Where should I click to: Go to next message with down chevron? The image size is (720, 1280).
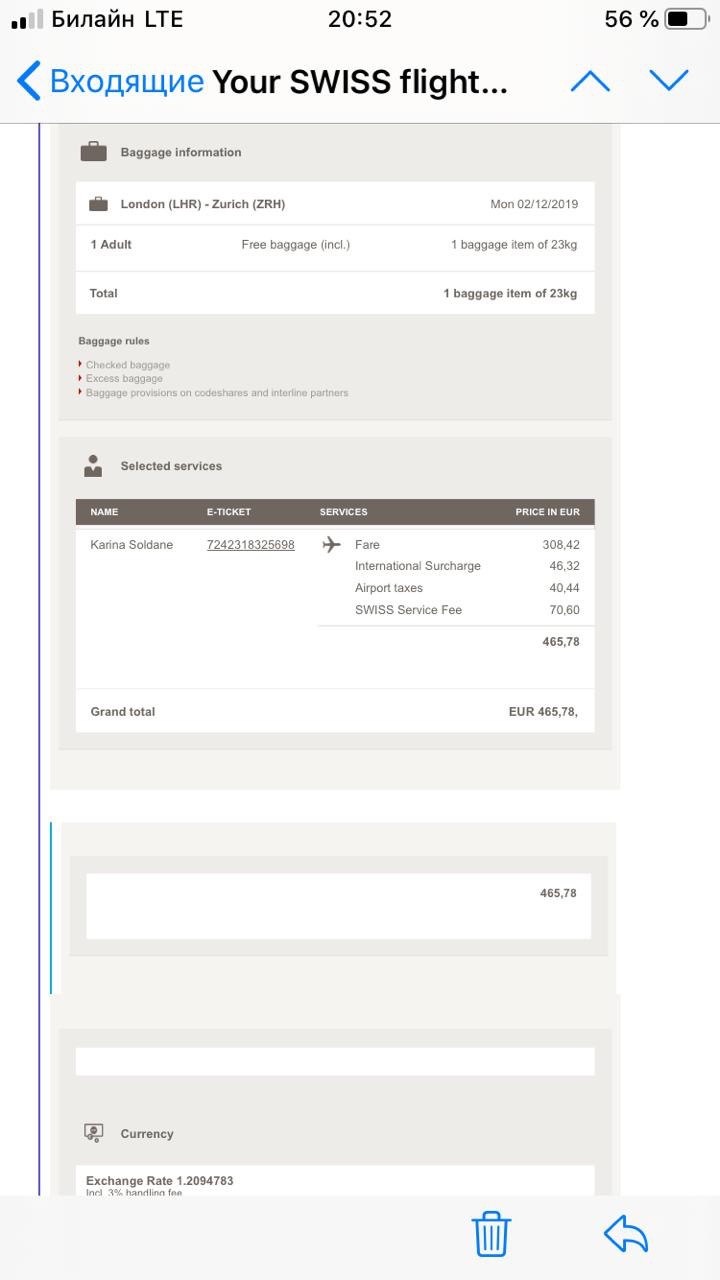[x=669, y=80]
